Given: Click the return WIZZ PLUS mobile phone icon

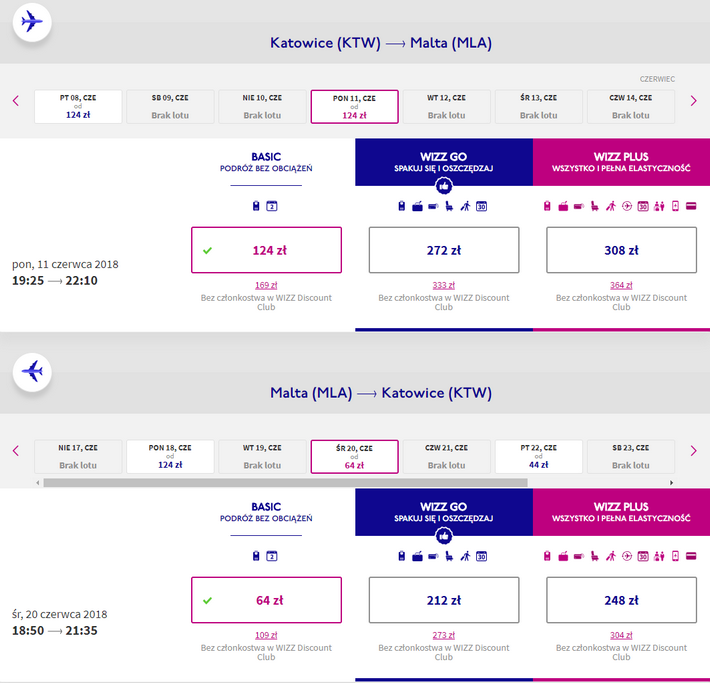Looking at the screenshot, I should pyautogui.click(x=675, y=557).
